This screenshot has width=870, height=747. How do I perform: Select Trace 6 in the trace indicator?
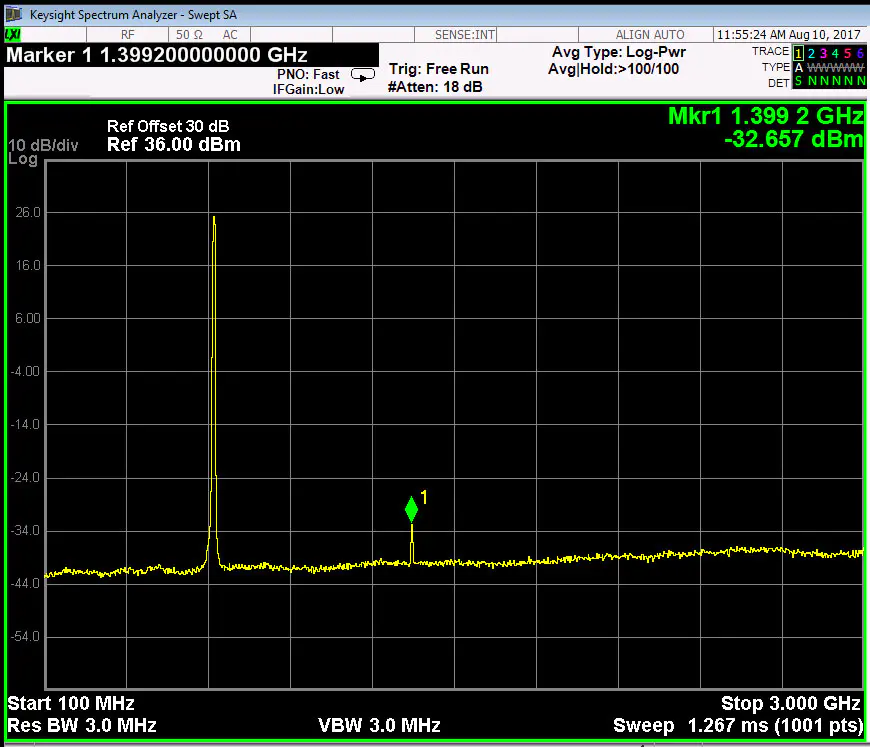(859, 52)
